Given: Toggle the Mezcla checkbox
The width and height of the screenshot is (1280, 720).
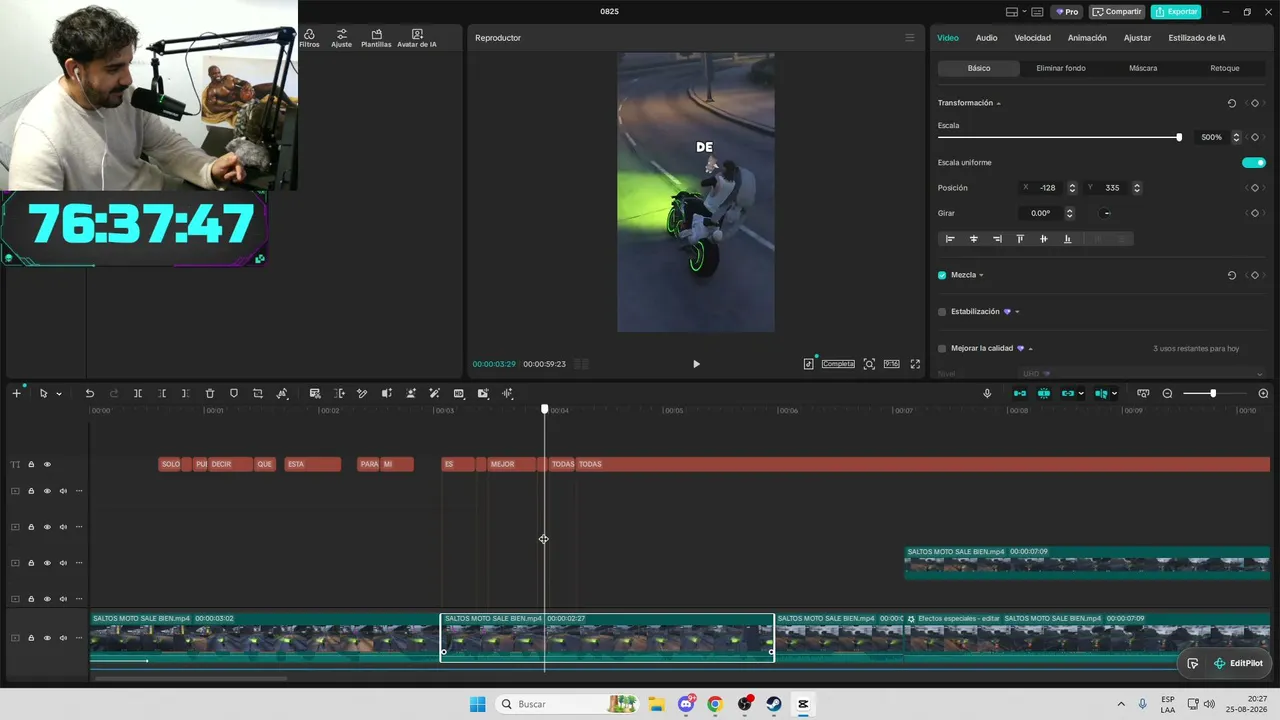Looking at the screenshot, I should [942, 275].
